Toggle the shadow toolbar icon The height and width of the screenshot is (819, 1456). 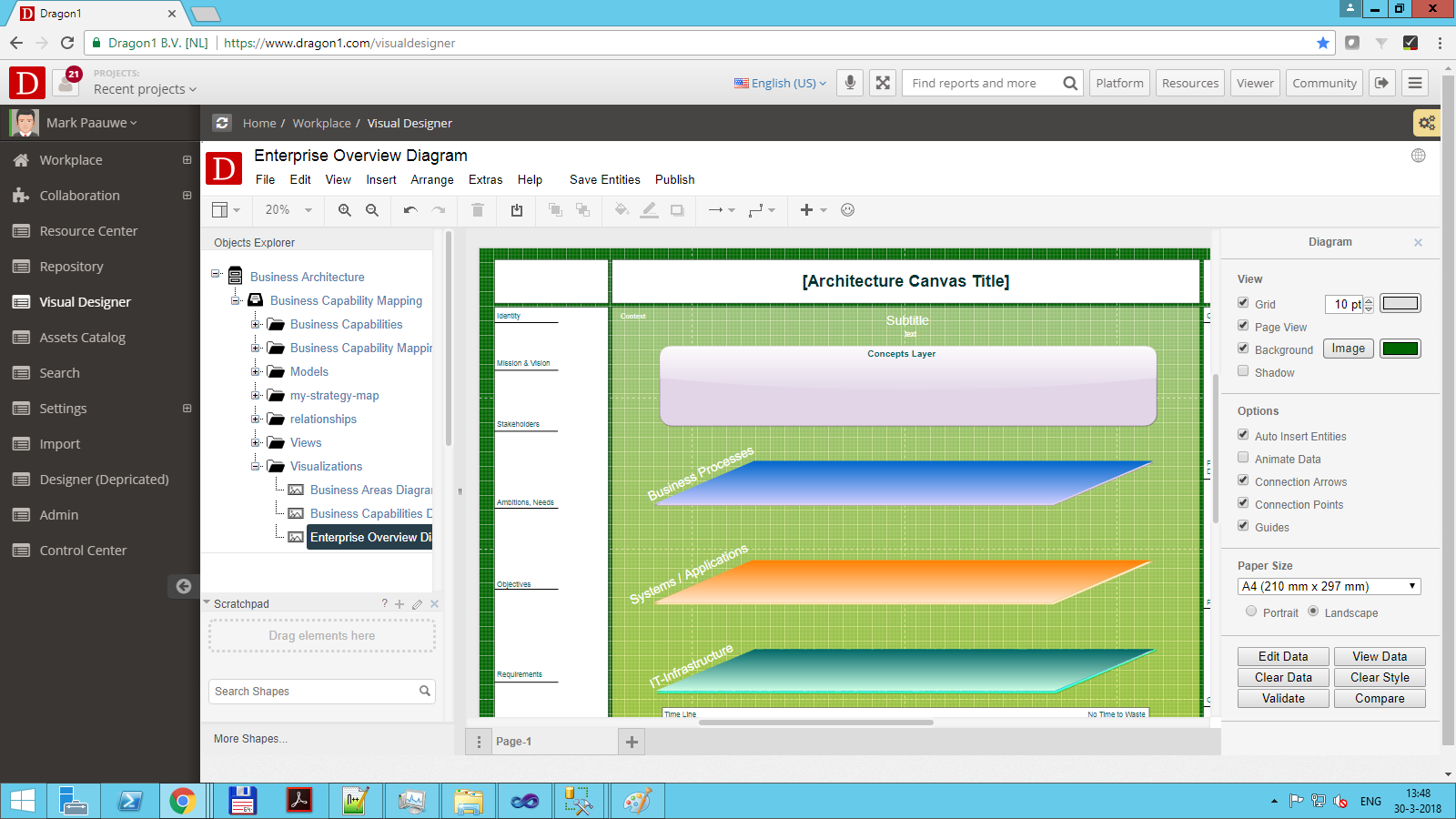[677, 210]
